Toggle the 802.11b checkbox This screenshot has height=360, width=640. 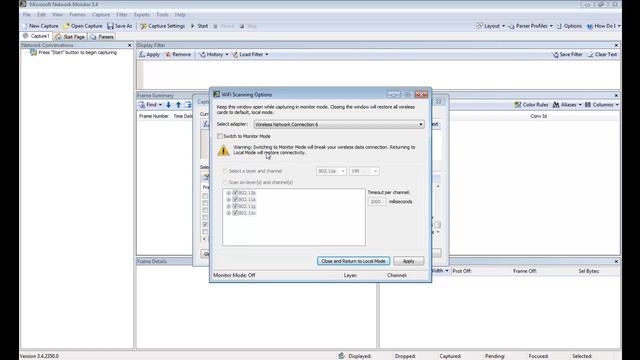pos(235,193)
